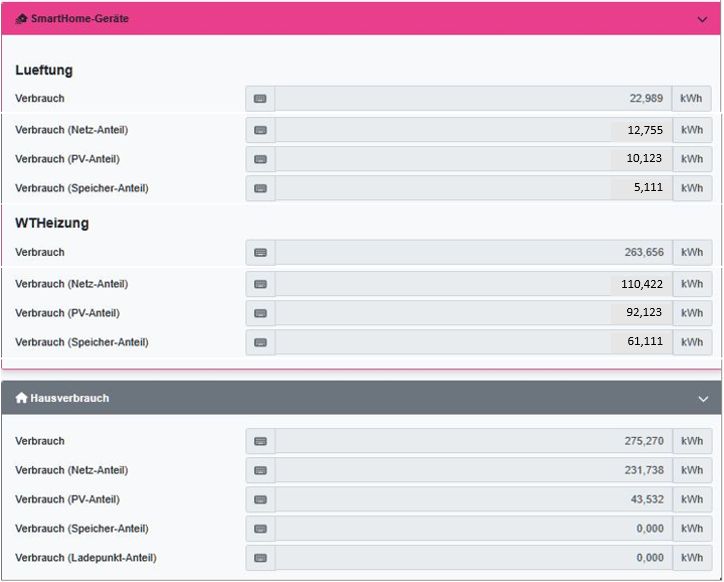The width and height of the screenshot is (724, 582).
Task: Click the house icon in Hausverbrauch header
Action: point(21,398)
